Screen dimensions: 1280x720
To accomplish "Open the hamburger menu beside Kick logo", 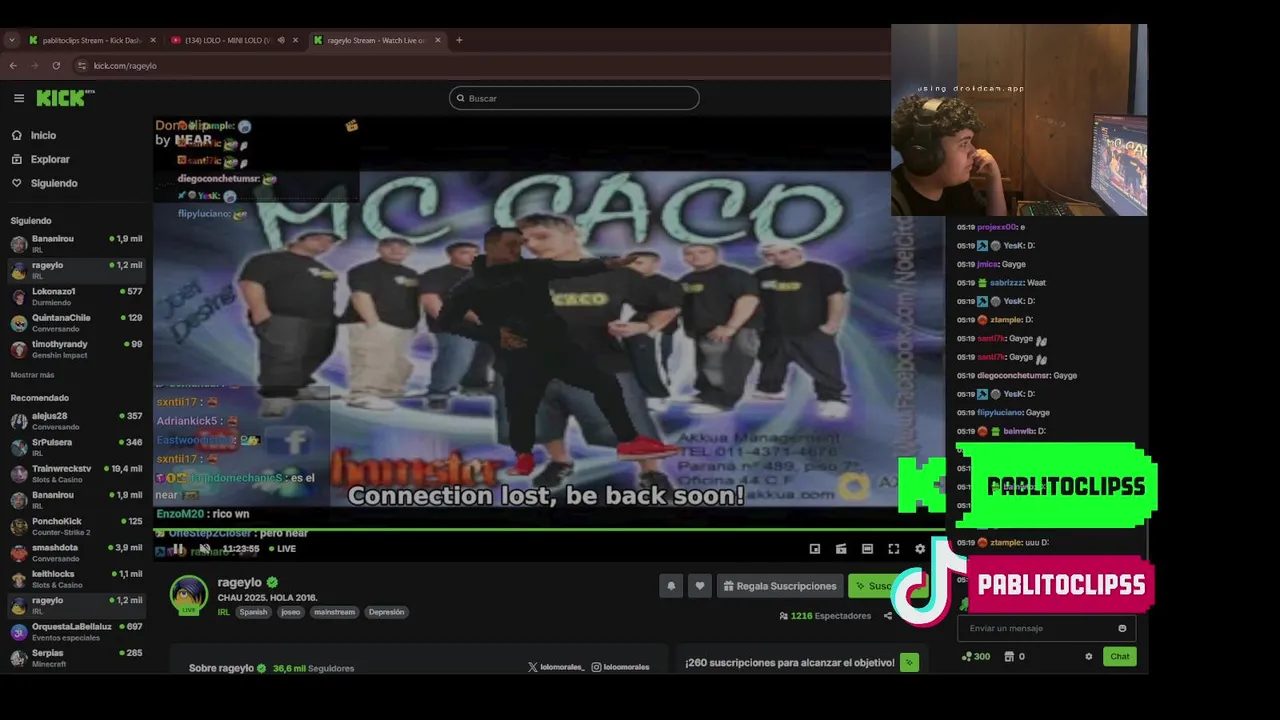I will point(19,98).
